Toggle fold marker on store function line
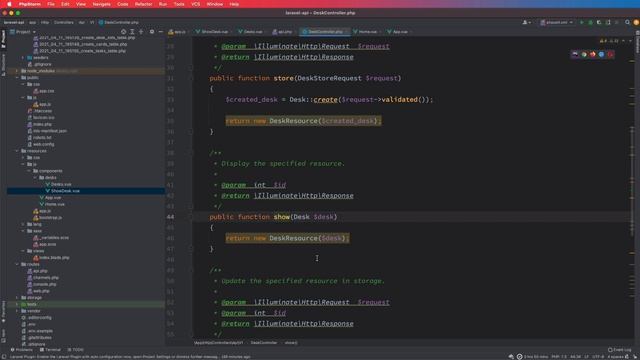This screenshot has width=640, height=360. tap(190, 78)
